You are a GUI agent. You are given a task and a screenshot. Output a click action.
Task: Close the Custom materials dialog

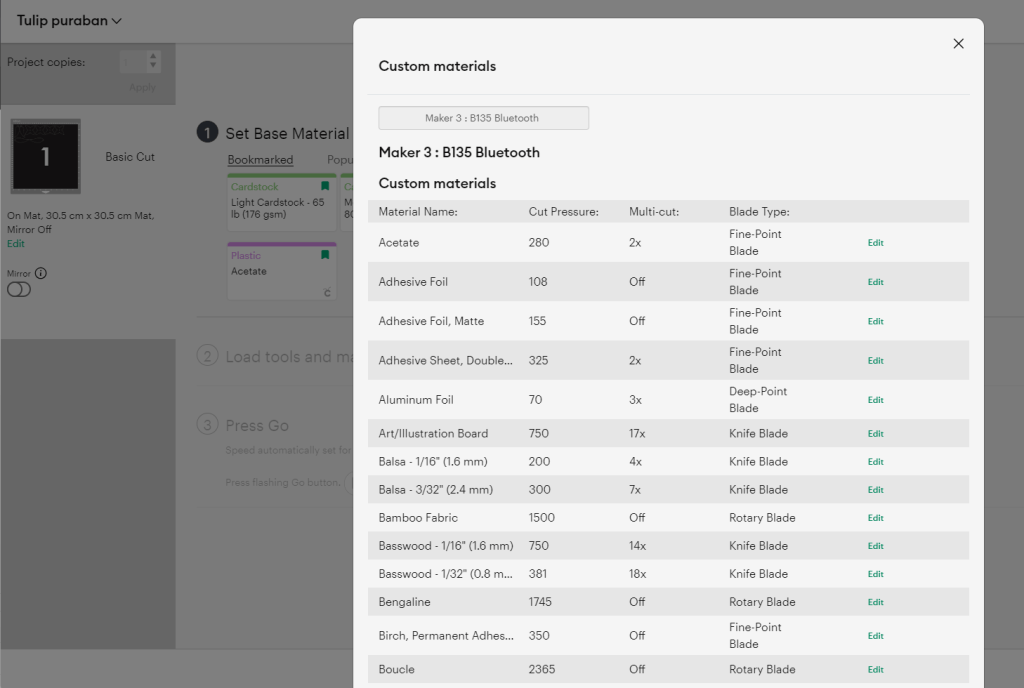(x=958, y=43)
